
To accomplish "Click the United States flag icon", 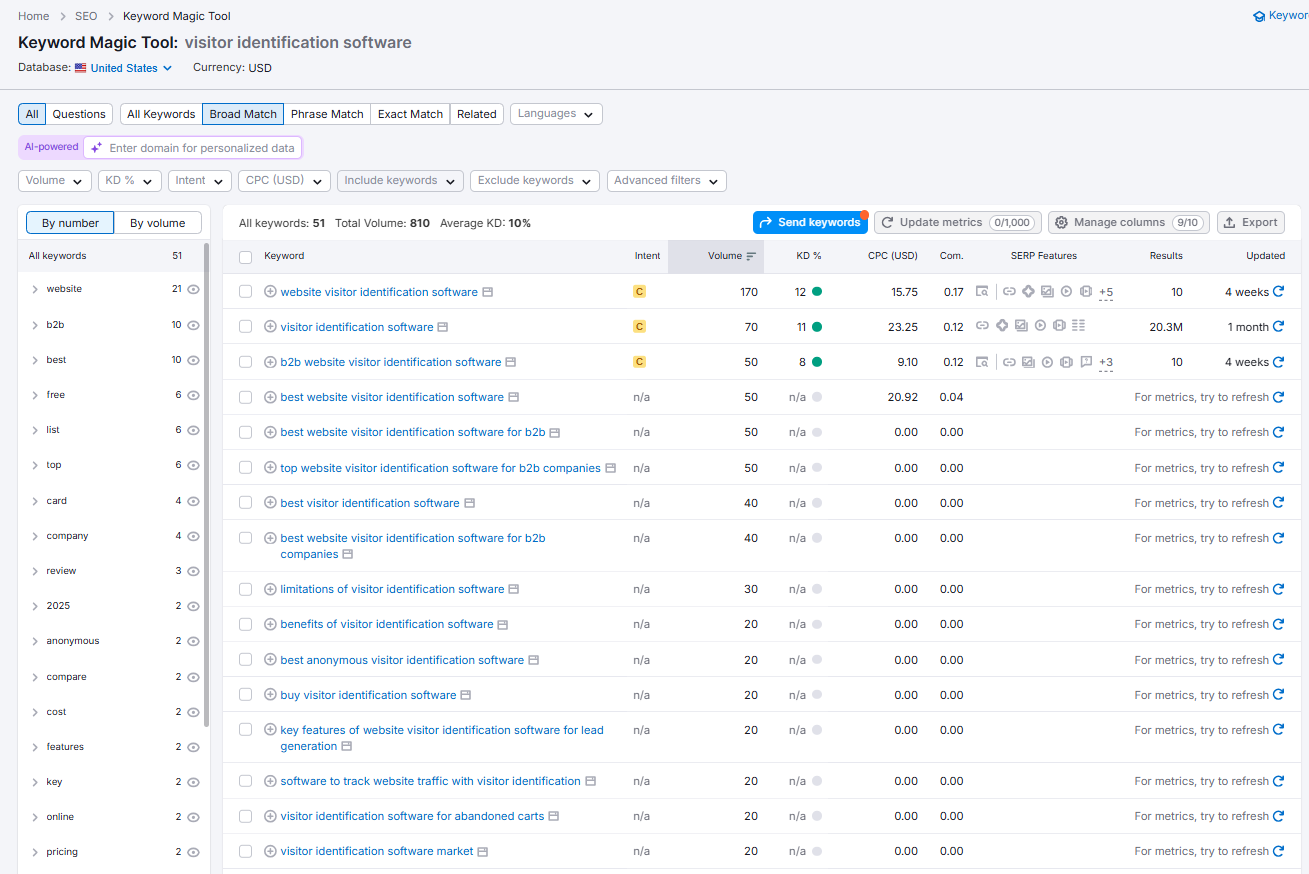I will click(81, 68).
